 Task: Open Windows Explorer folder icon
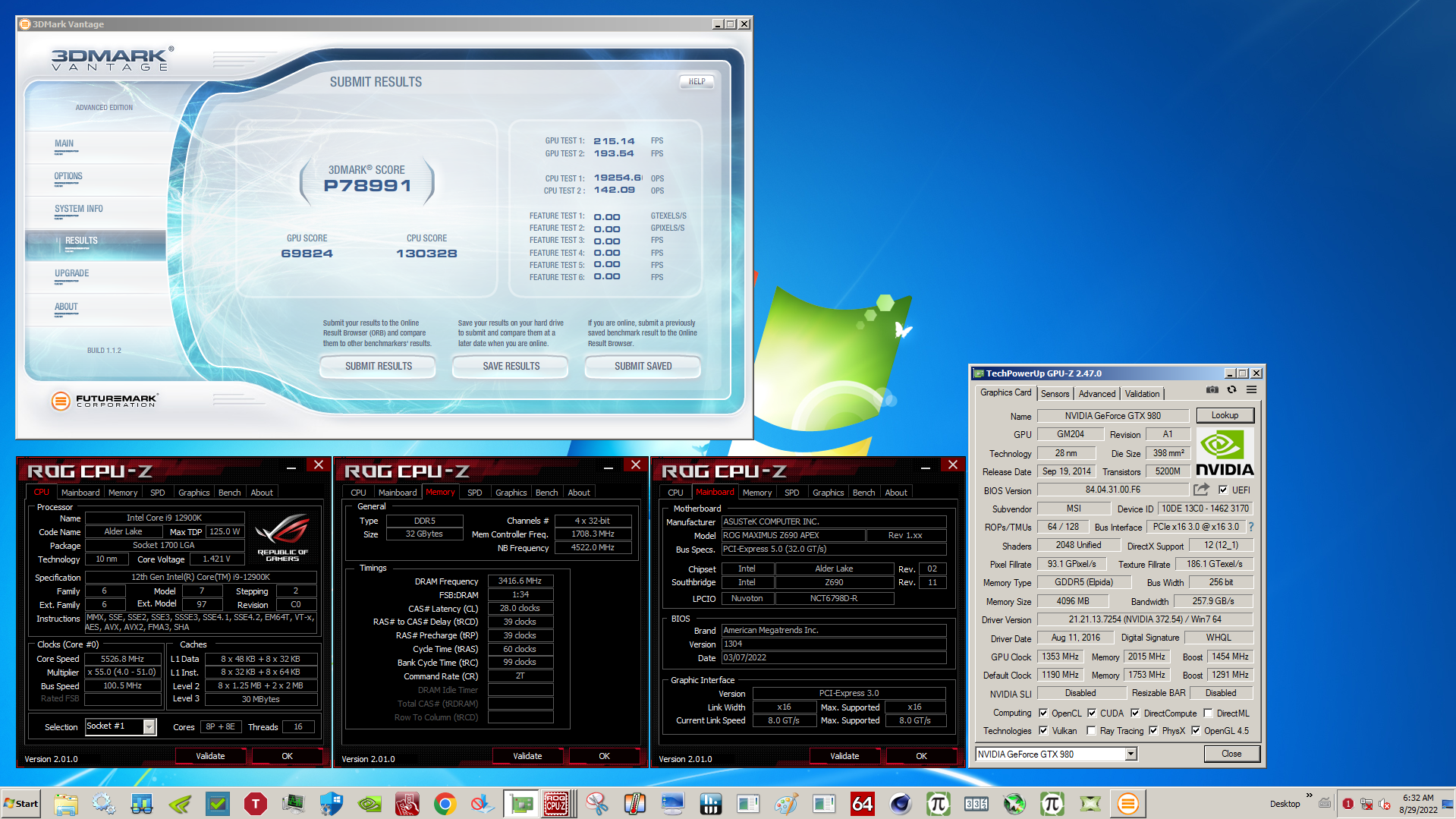66,803
